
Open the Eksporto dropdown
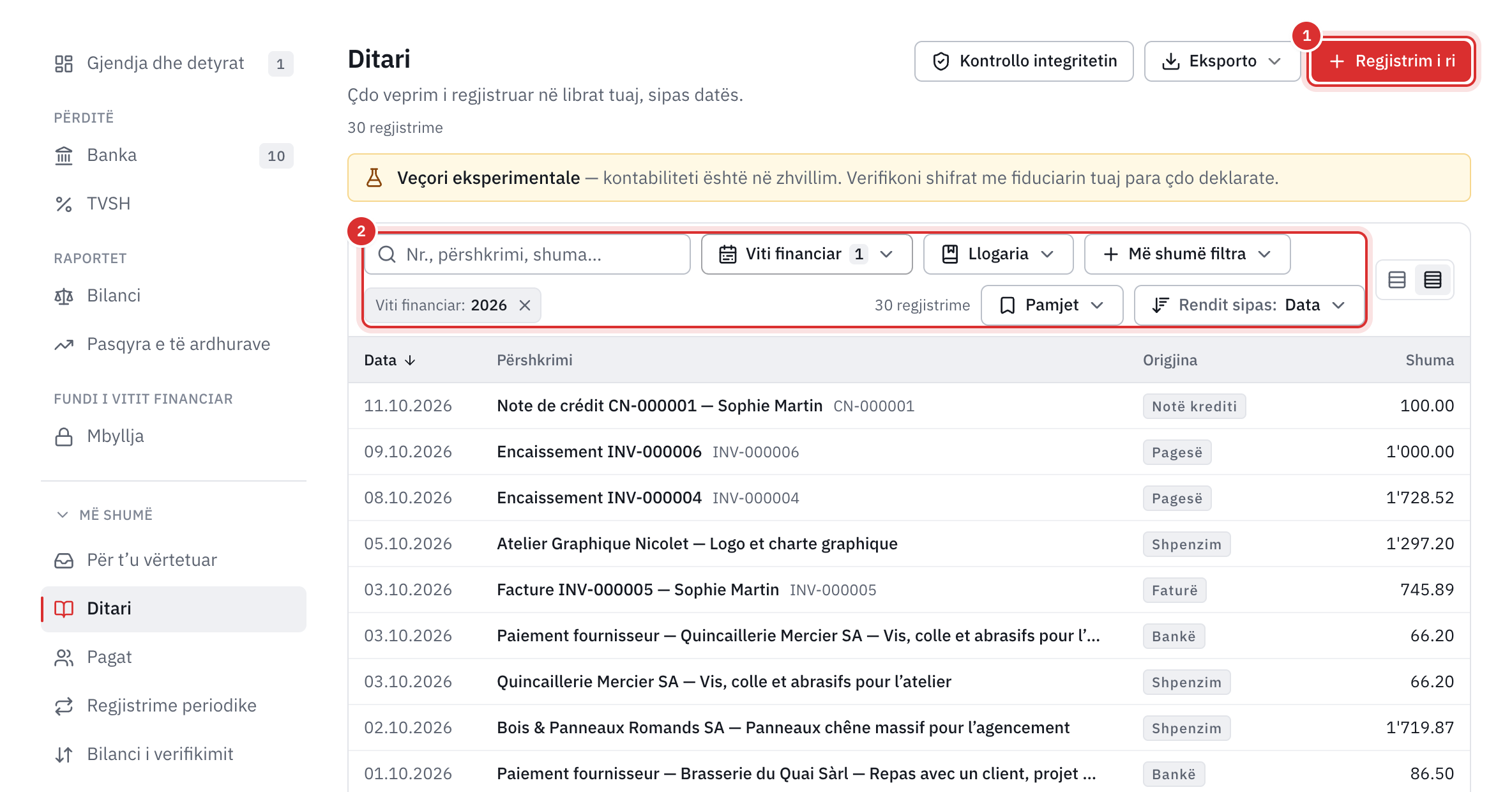point(1222,61)
